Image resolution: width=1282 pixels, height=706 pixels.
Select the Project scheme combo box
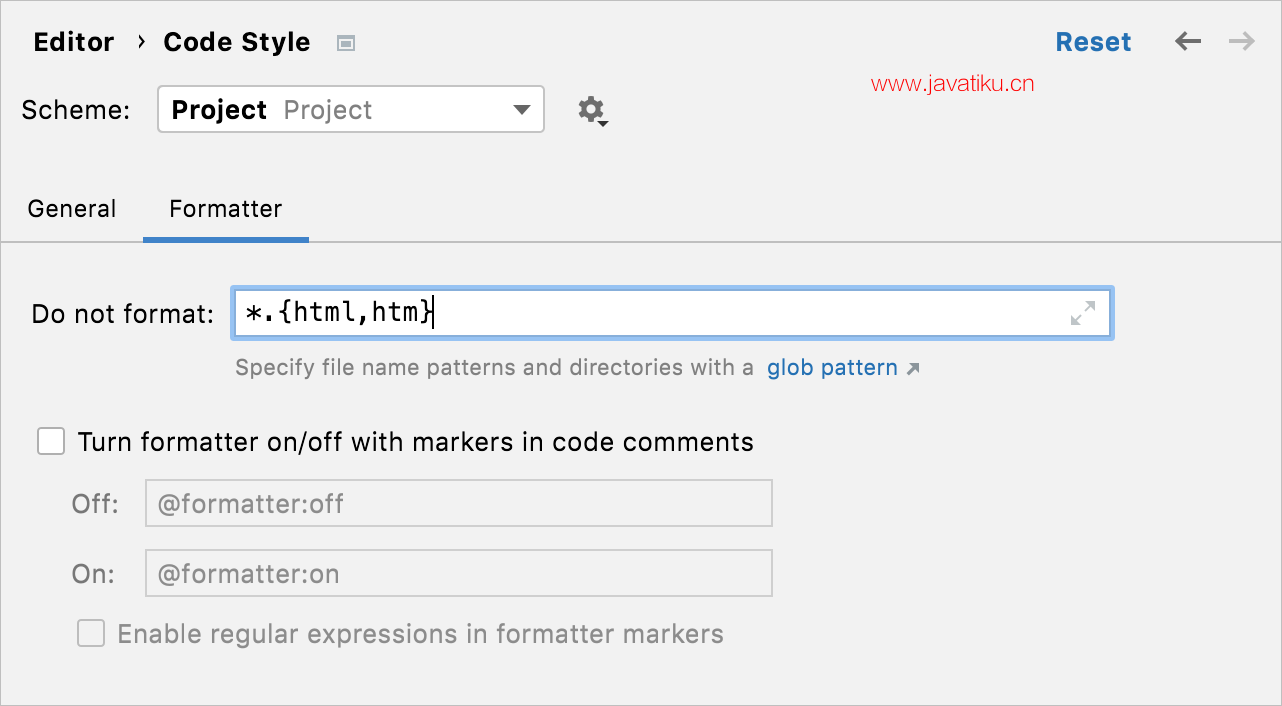351,110
